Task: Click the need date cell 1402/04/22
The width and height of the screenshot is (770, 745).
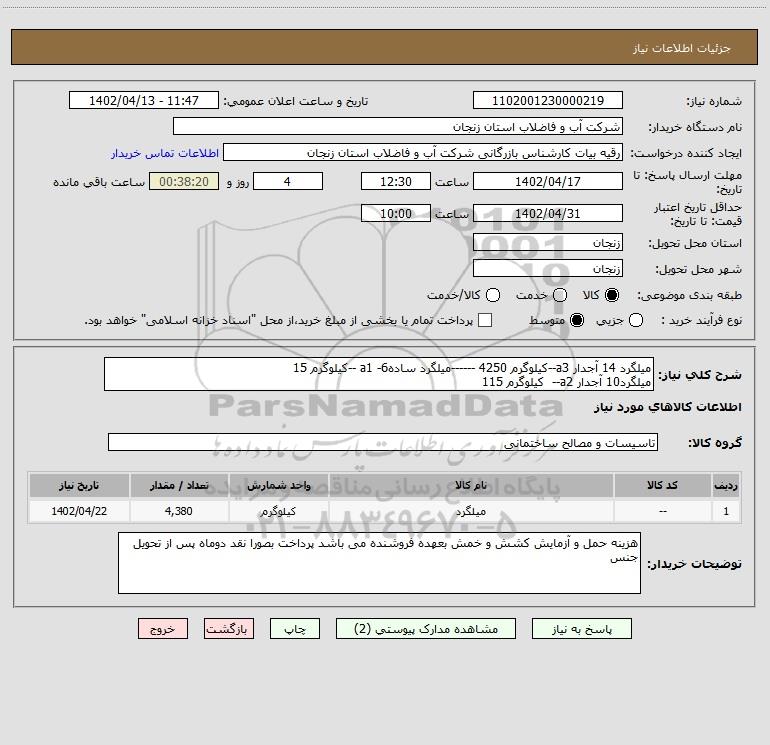Action: 79,511
